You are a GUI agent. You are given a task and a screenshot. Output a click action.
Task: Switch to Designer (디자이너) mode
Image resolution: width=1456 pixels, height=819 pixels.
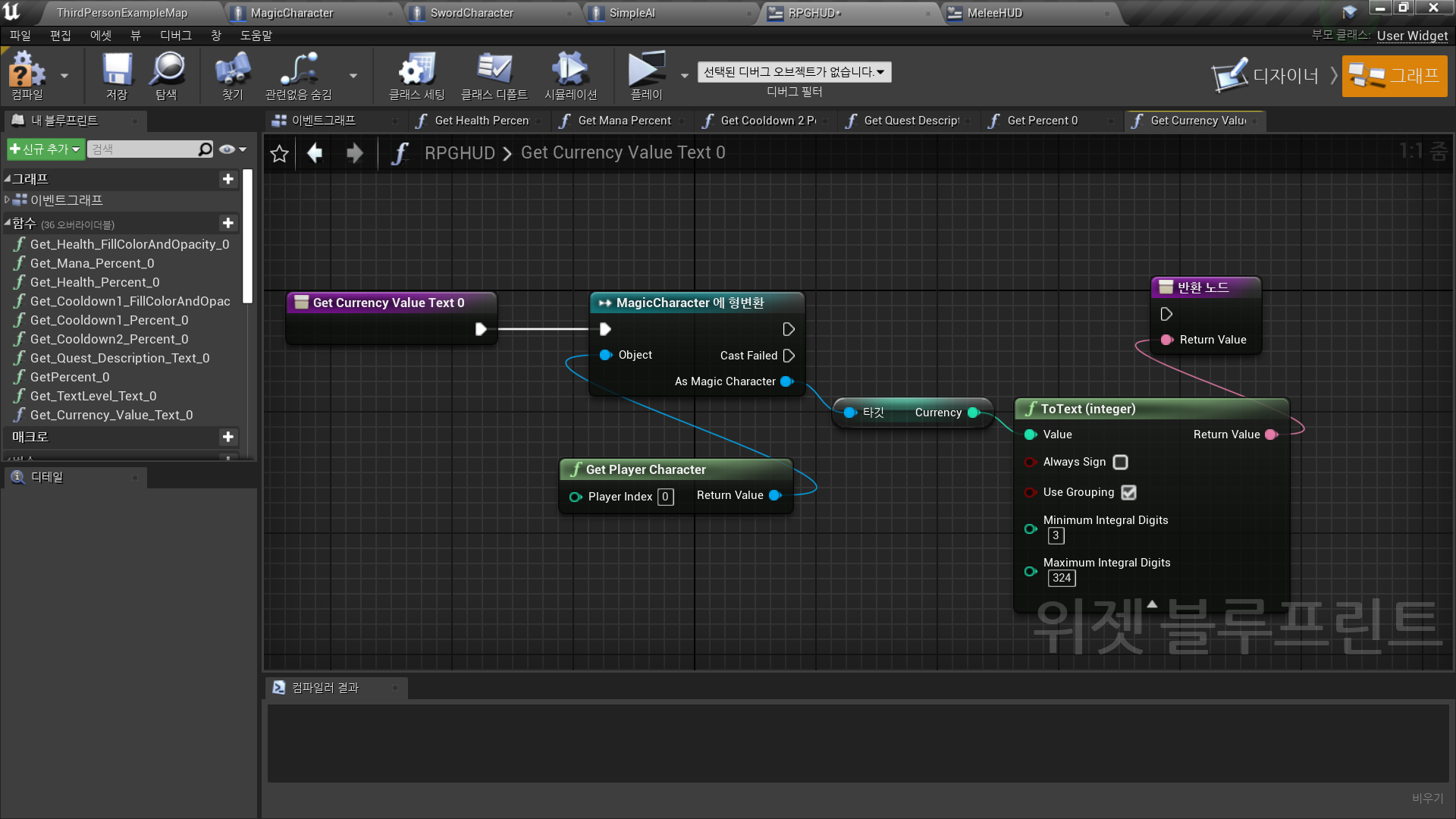tap(1266, 76)
